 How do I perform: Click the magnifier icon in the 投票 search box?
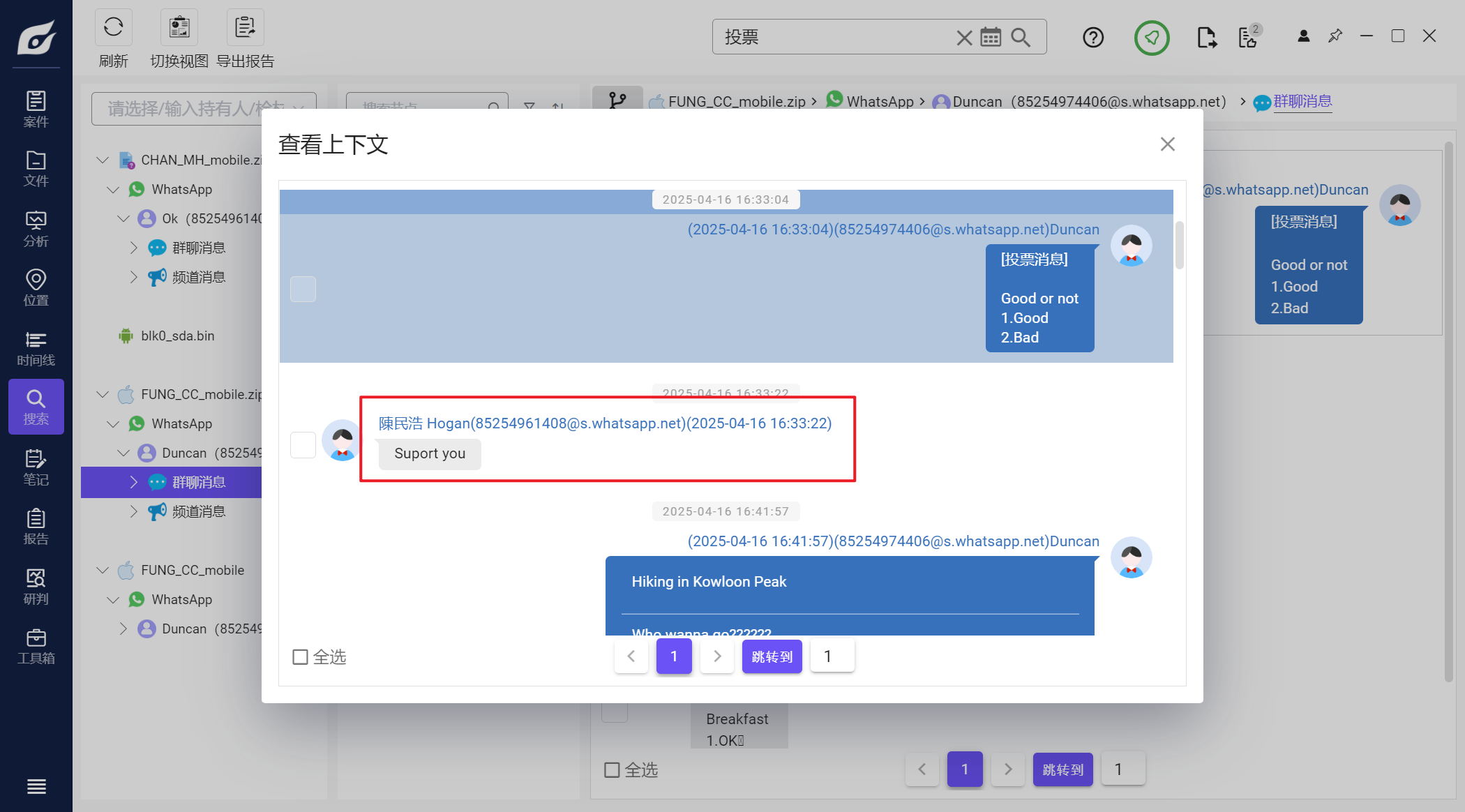click(x=1021, y=37)
